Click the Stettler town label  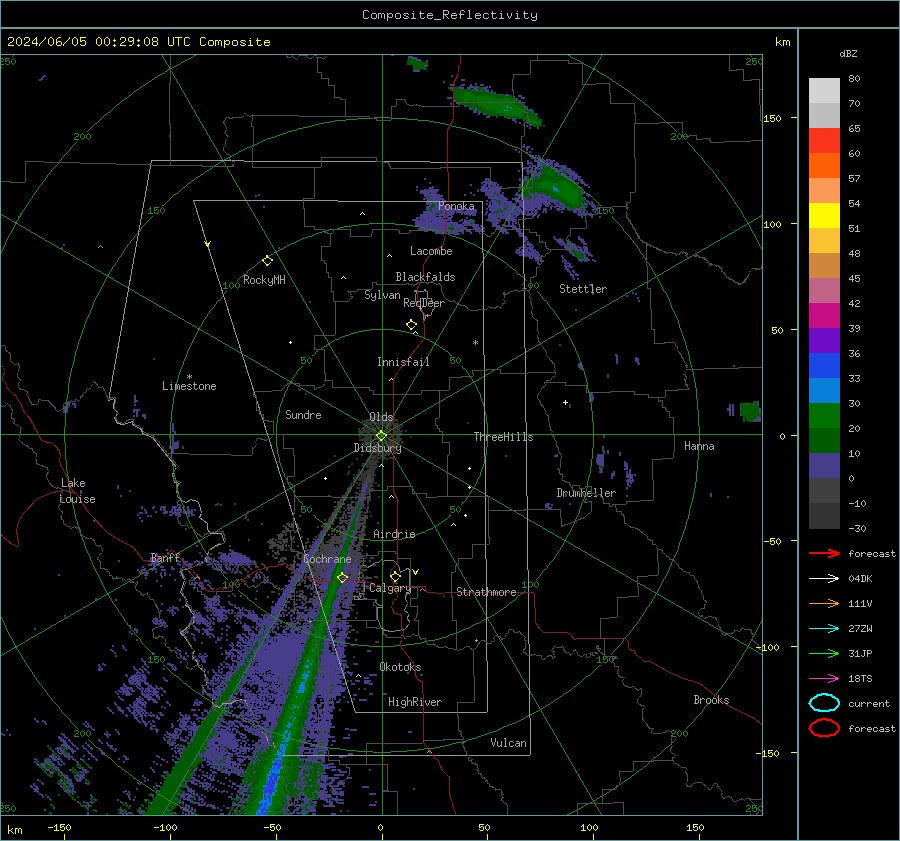(583, 289)
